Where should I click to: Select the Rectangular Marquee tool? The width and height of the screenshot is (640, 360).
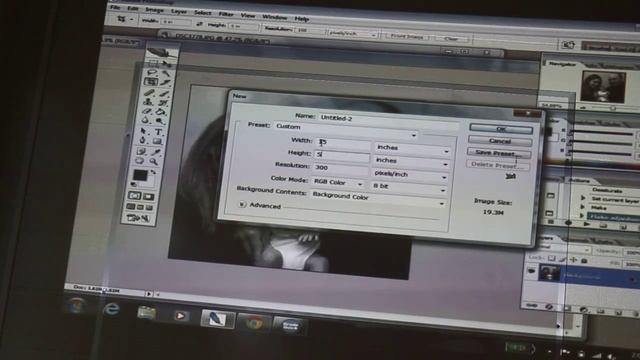click(x=154, y=63)
